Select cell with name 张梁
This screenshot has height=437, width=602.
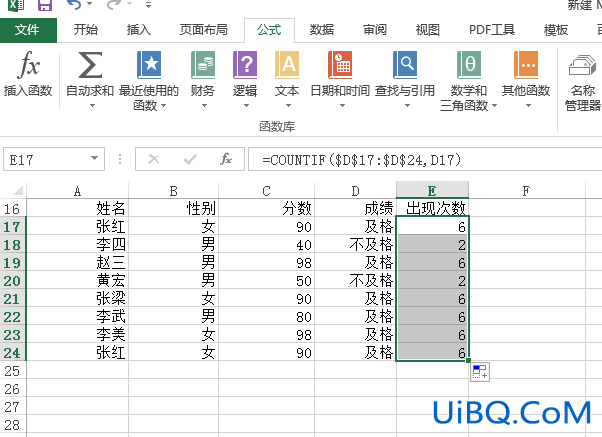77,298
